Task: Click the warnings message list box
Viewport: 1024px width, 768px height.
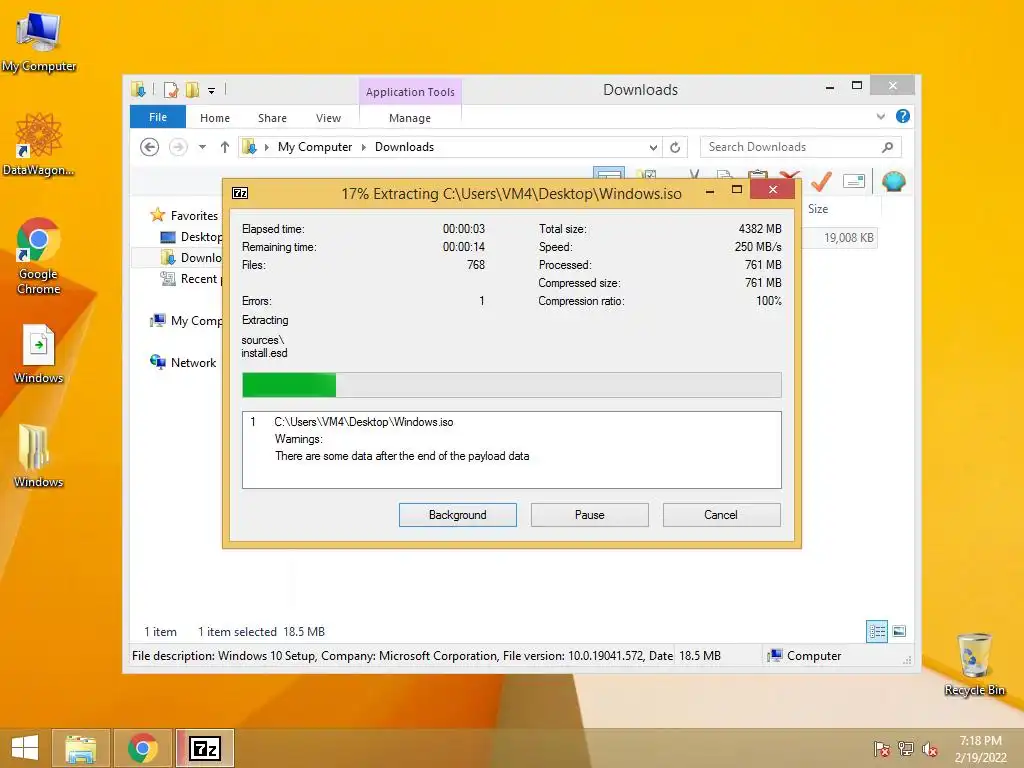Action: [511, 449]
